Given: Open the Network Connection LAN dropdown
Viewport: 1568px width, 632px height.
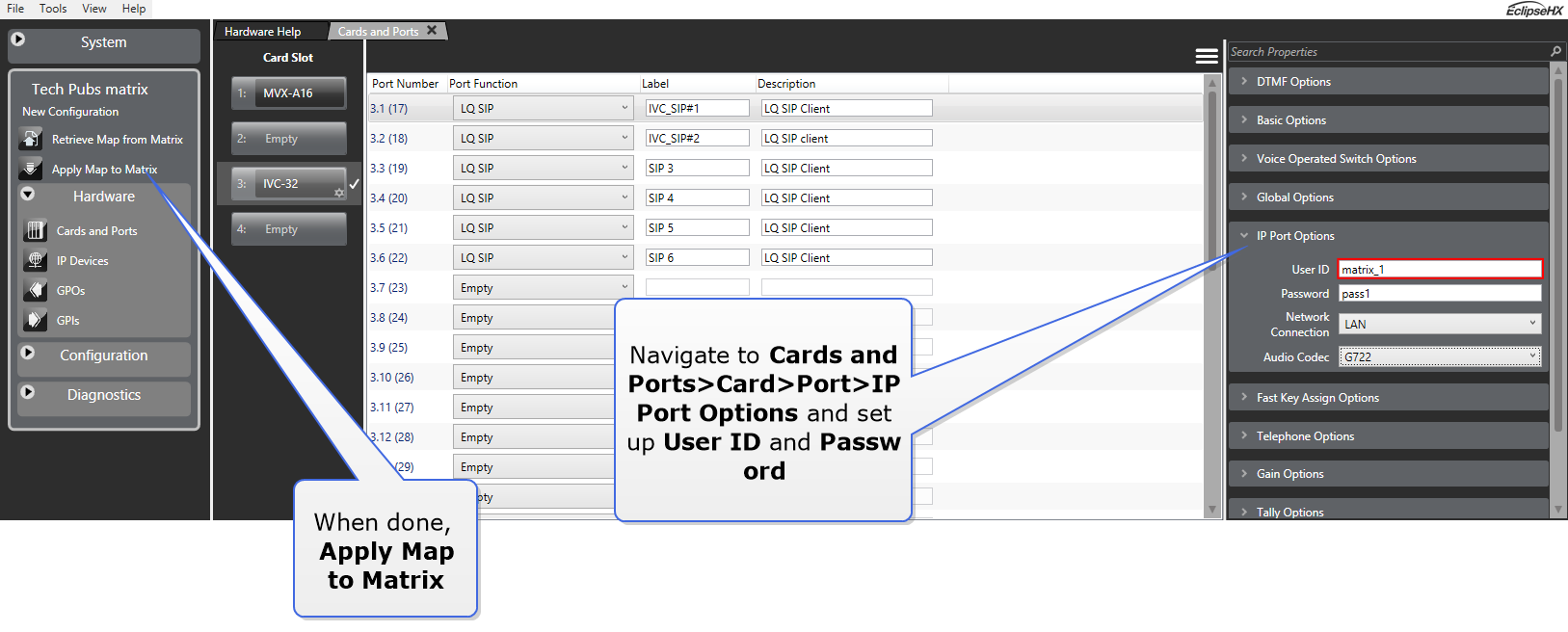Looking at the screenshot, I should tap(1440, 325).
